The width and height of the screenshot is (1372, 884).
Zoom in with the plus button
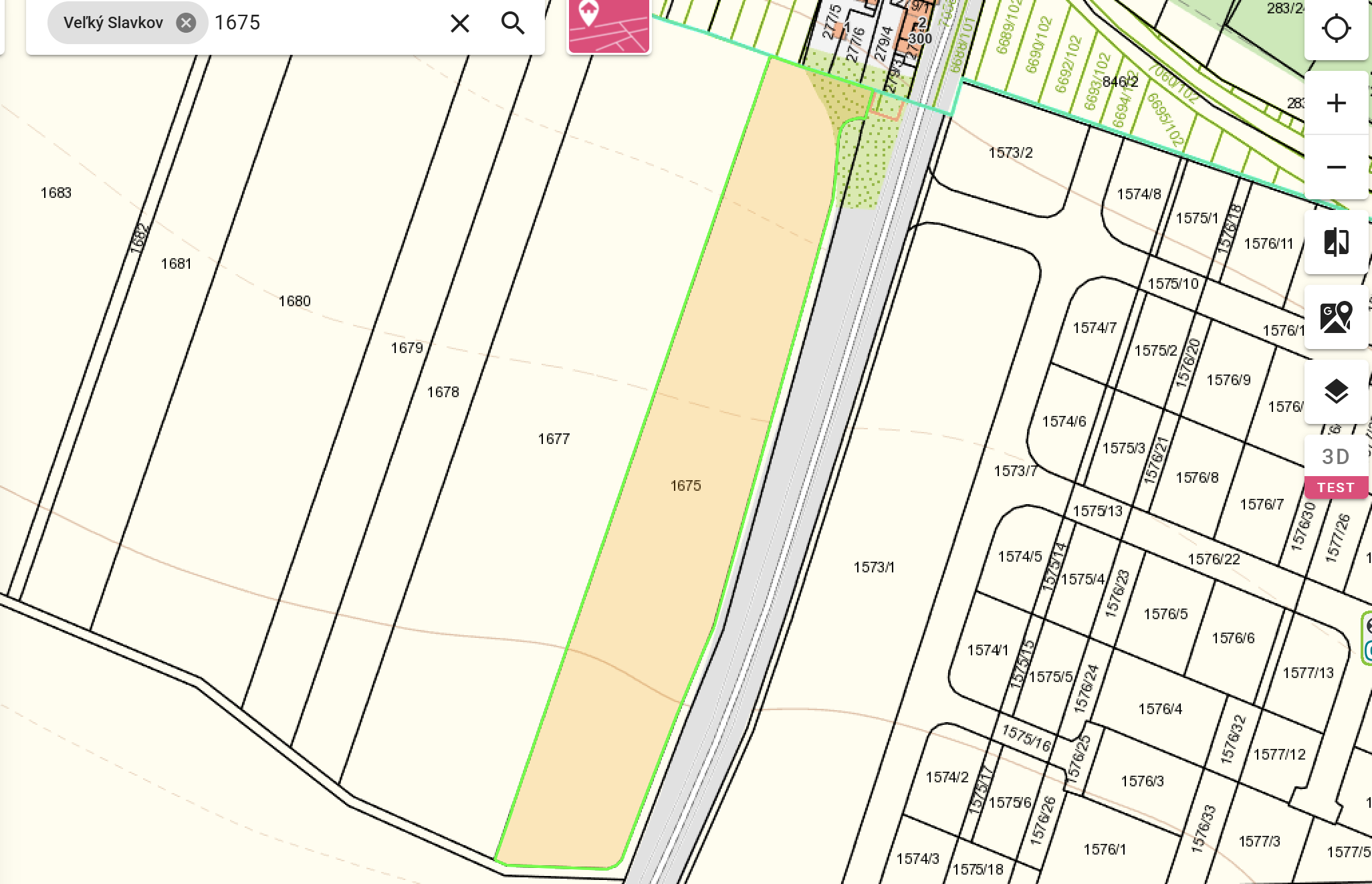[1336, 103]
